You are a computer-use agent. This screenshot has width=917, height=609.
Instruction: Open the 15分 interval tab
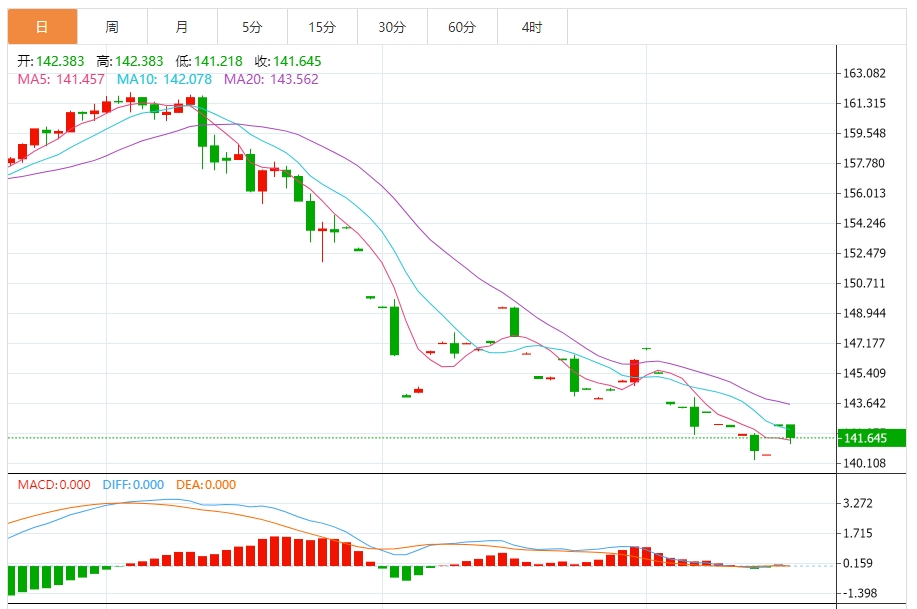pos(322,27)
